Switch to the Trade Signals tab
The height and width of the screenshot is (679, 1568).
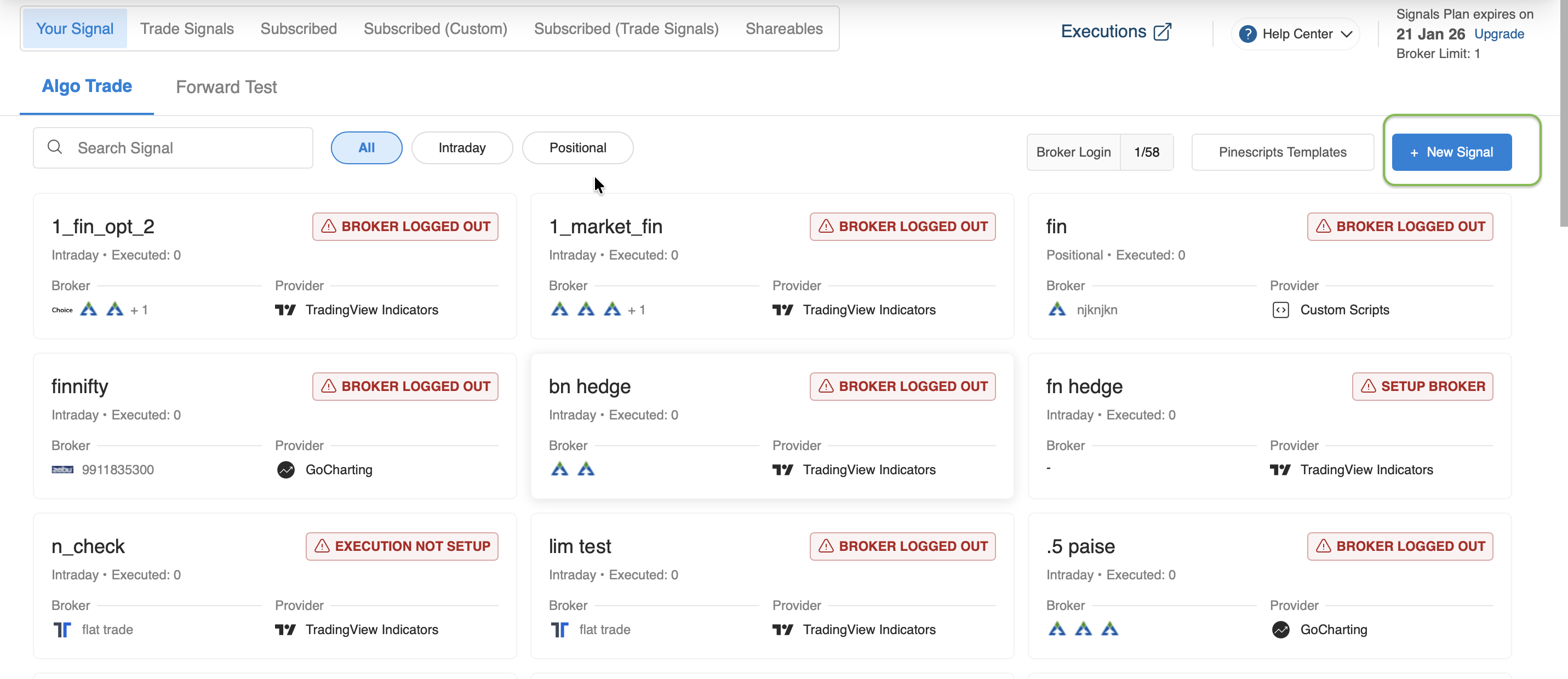(187, 28)
